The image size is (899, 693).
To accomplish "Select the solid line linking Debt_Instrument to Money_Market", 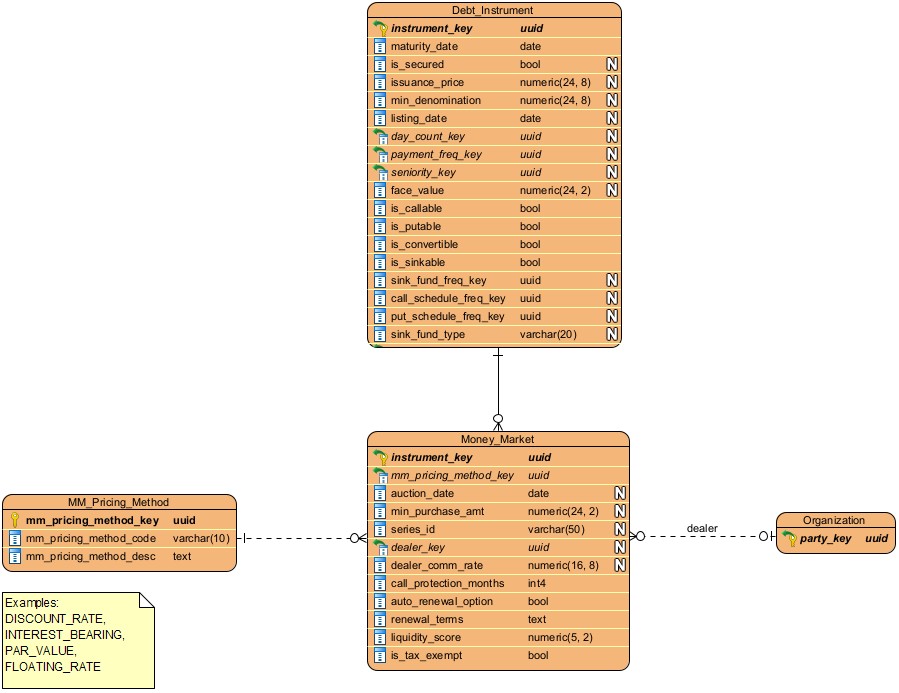I will click(498, 385).
